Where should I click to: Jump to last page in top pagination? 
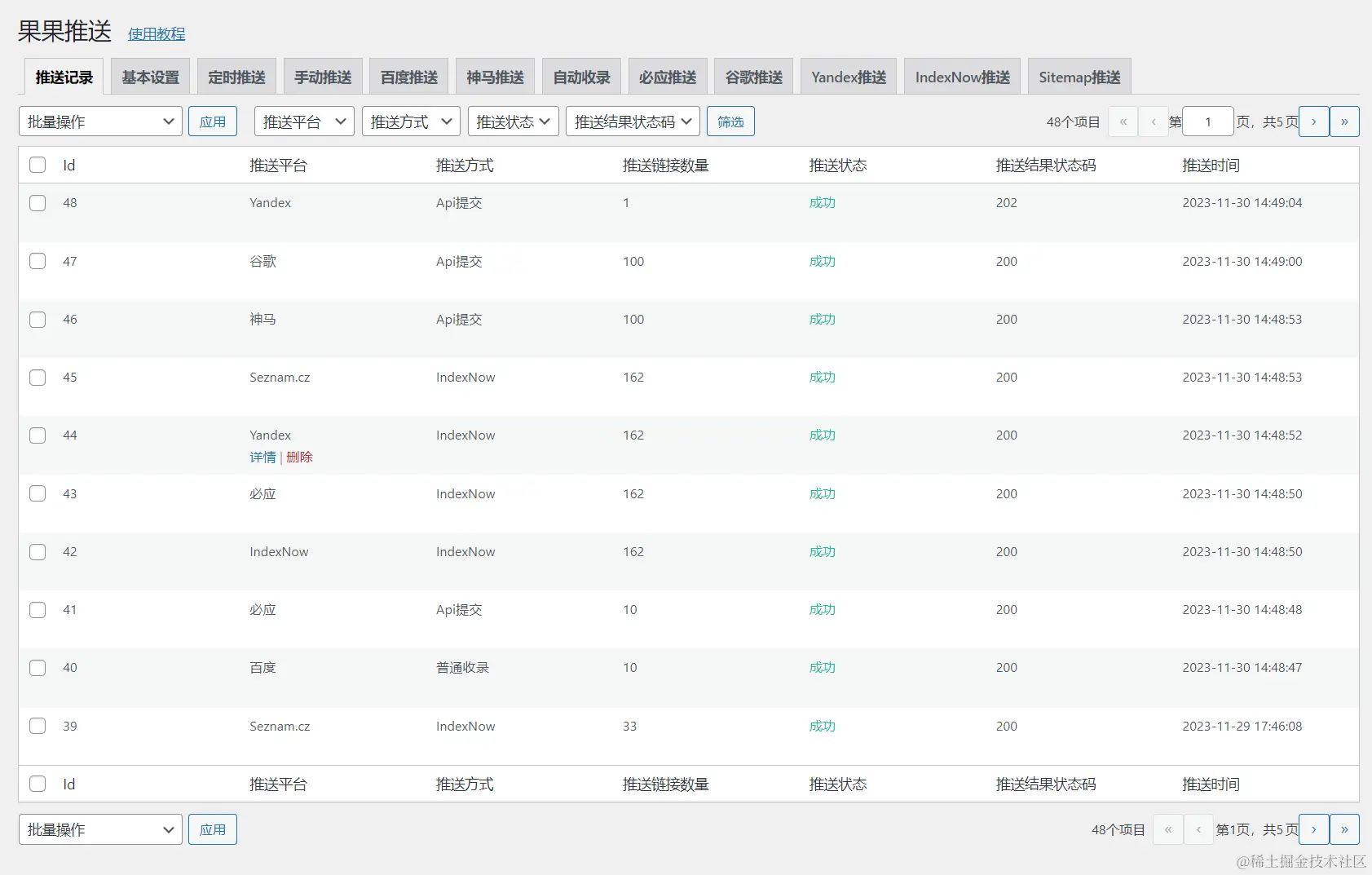click(1344, 122)
